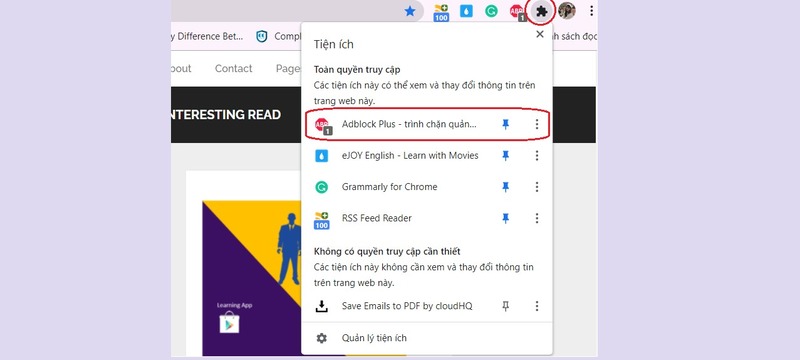Click the Google Play Learning App badge
This screenshot has height=360, width=800.
point(229,322)
